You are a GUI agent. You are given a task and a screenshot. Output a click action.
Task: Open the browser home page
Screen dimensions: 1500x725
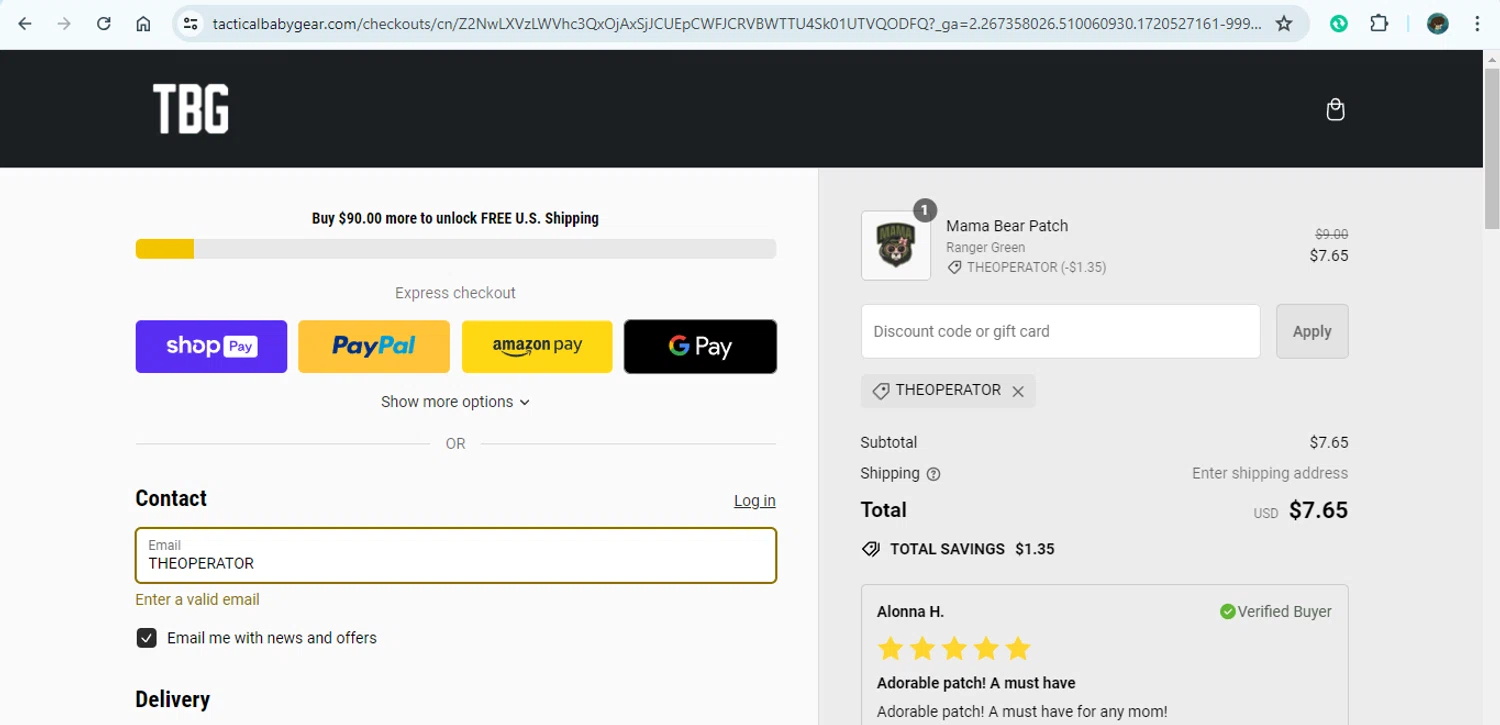click(x=143, y=23)
